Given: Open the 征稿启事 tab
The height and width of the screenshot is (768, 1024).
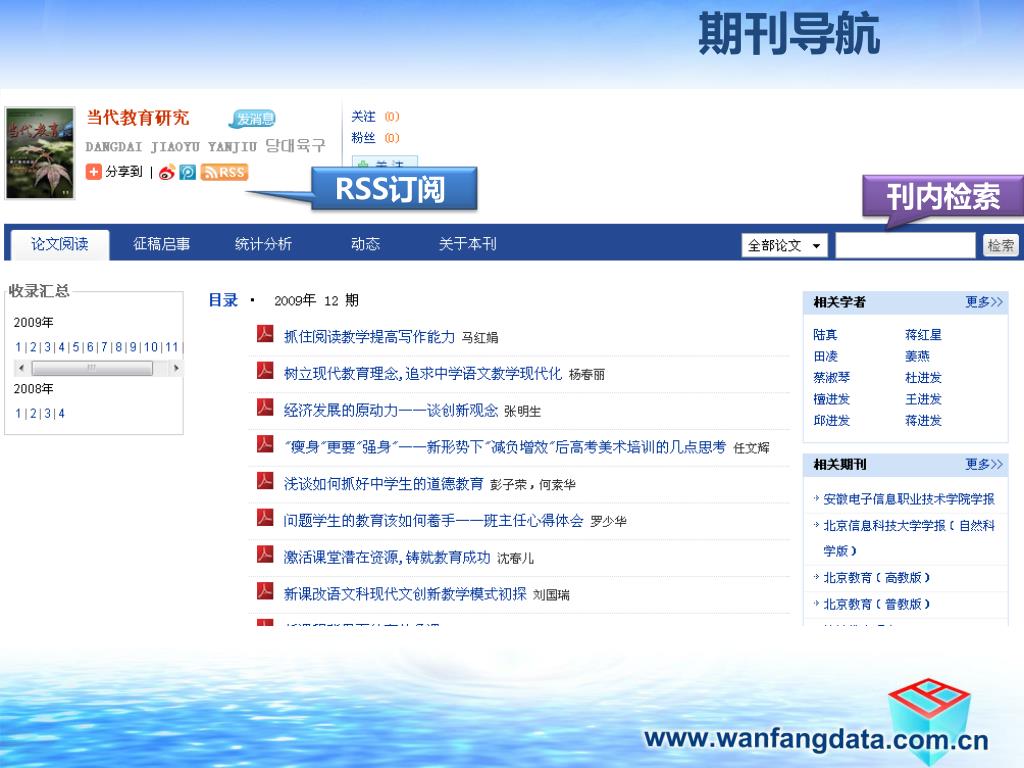Looking at the screenshot, I should click(x=161, y=244).
